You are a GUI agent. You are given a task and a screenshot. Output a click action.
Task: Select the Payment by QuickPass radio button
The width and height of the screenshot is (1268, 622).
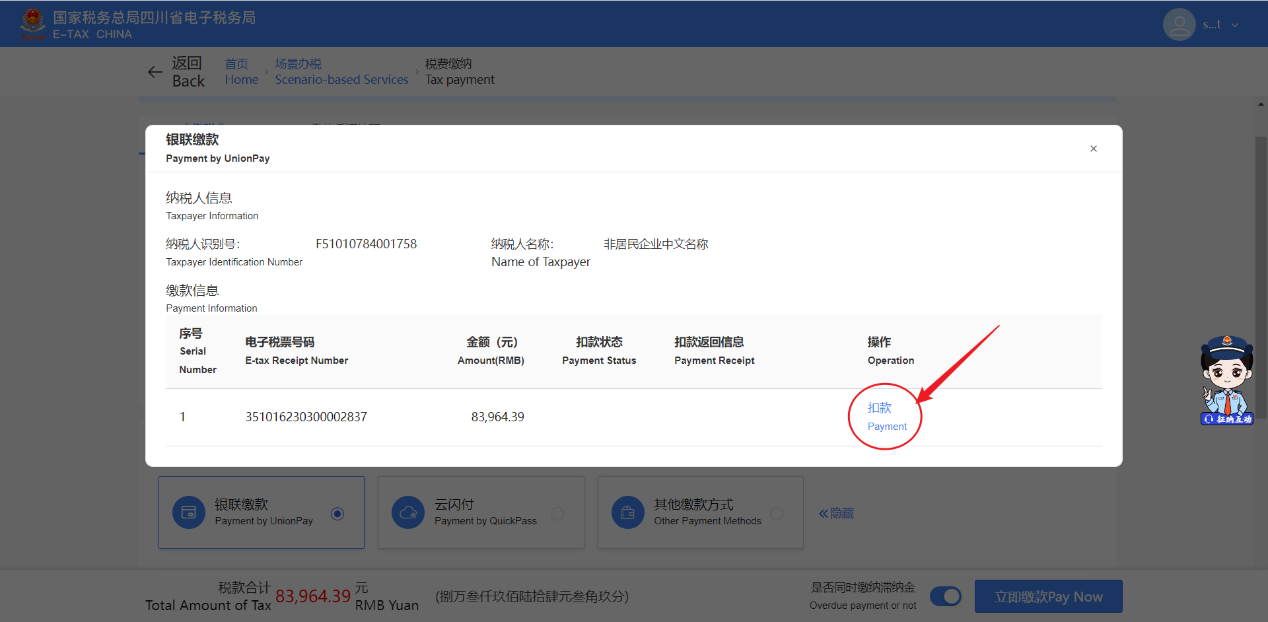557,513
